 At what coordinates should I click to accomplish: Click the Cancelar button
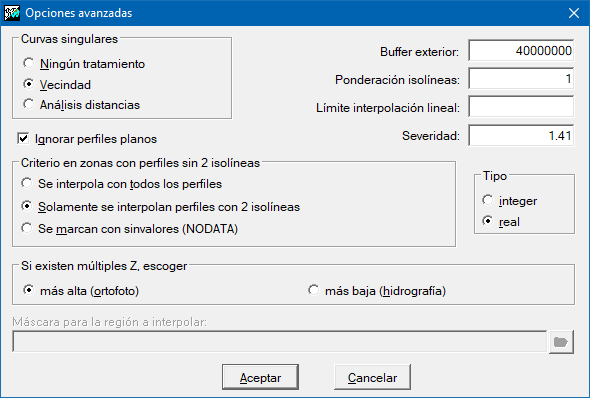click(372, 377)
